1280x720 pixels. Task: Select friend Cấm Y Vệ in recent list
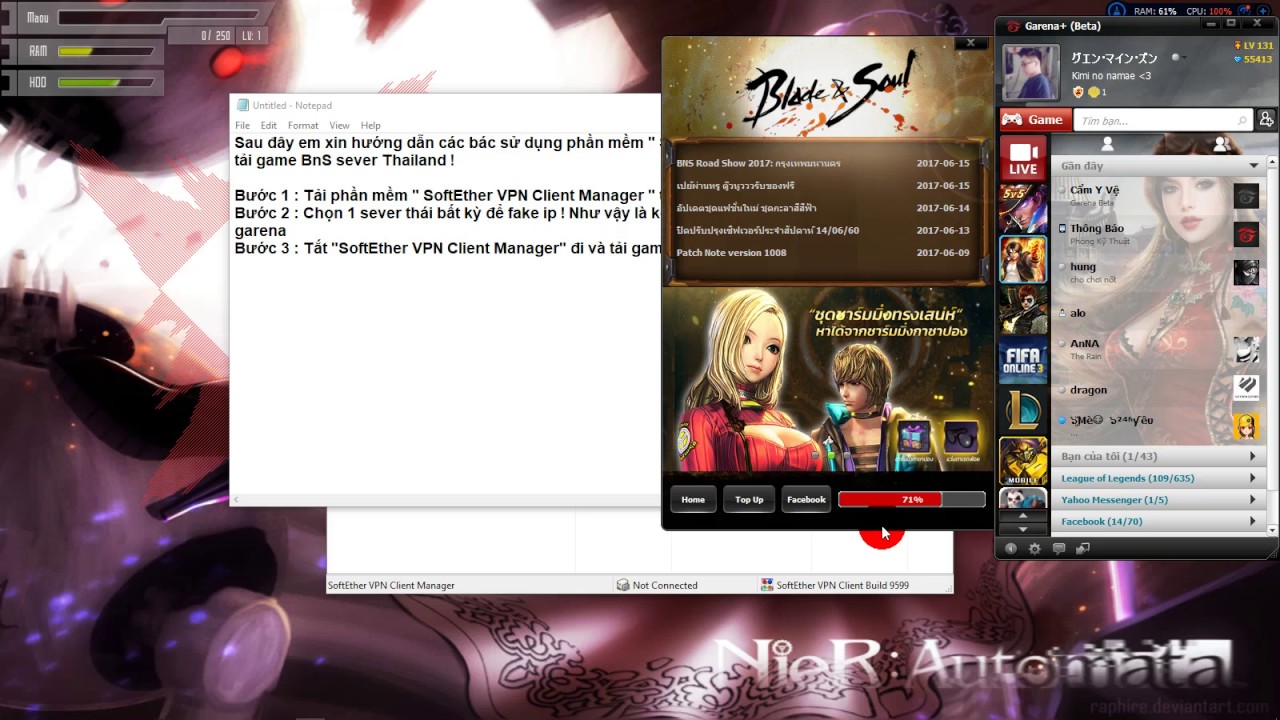pyautogui.click(x=1157, y=196)
